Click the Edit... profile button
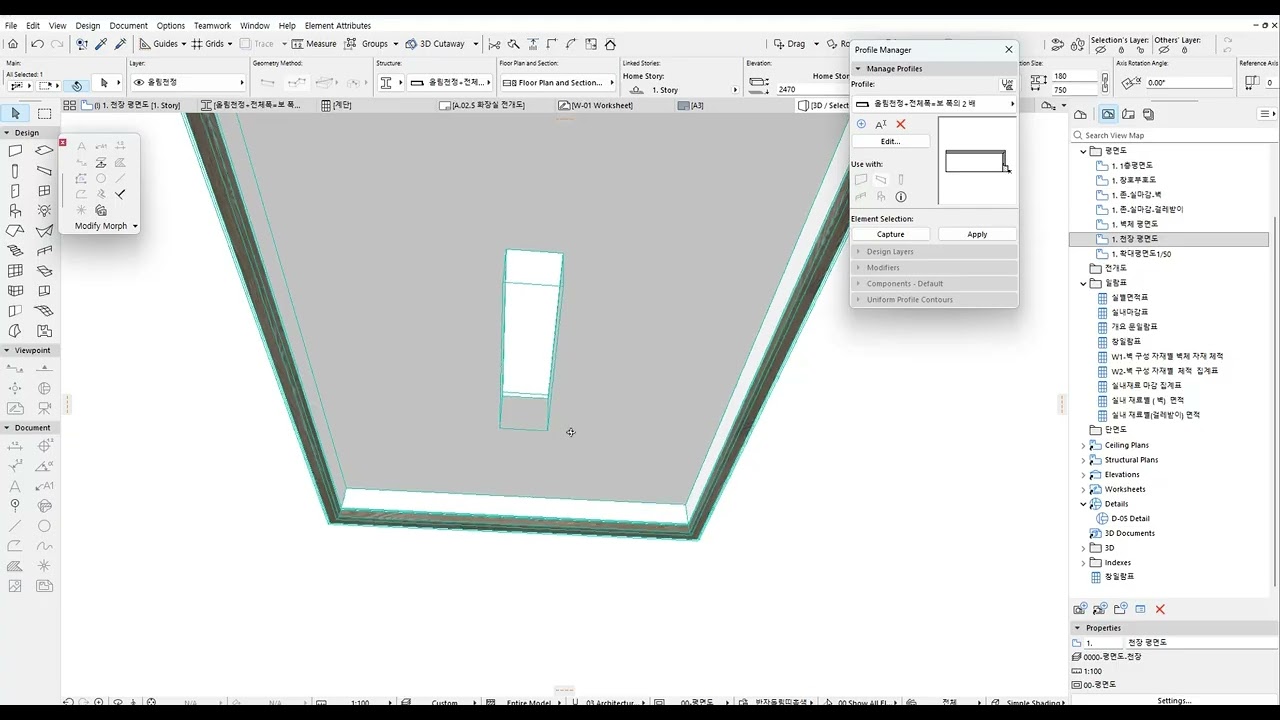Image resolution: width=1280 pixels, height=720 pixels. pyautogui.click(x=891, y=141)
